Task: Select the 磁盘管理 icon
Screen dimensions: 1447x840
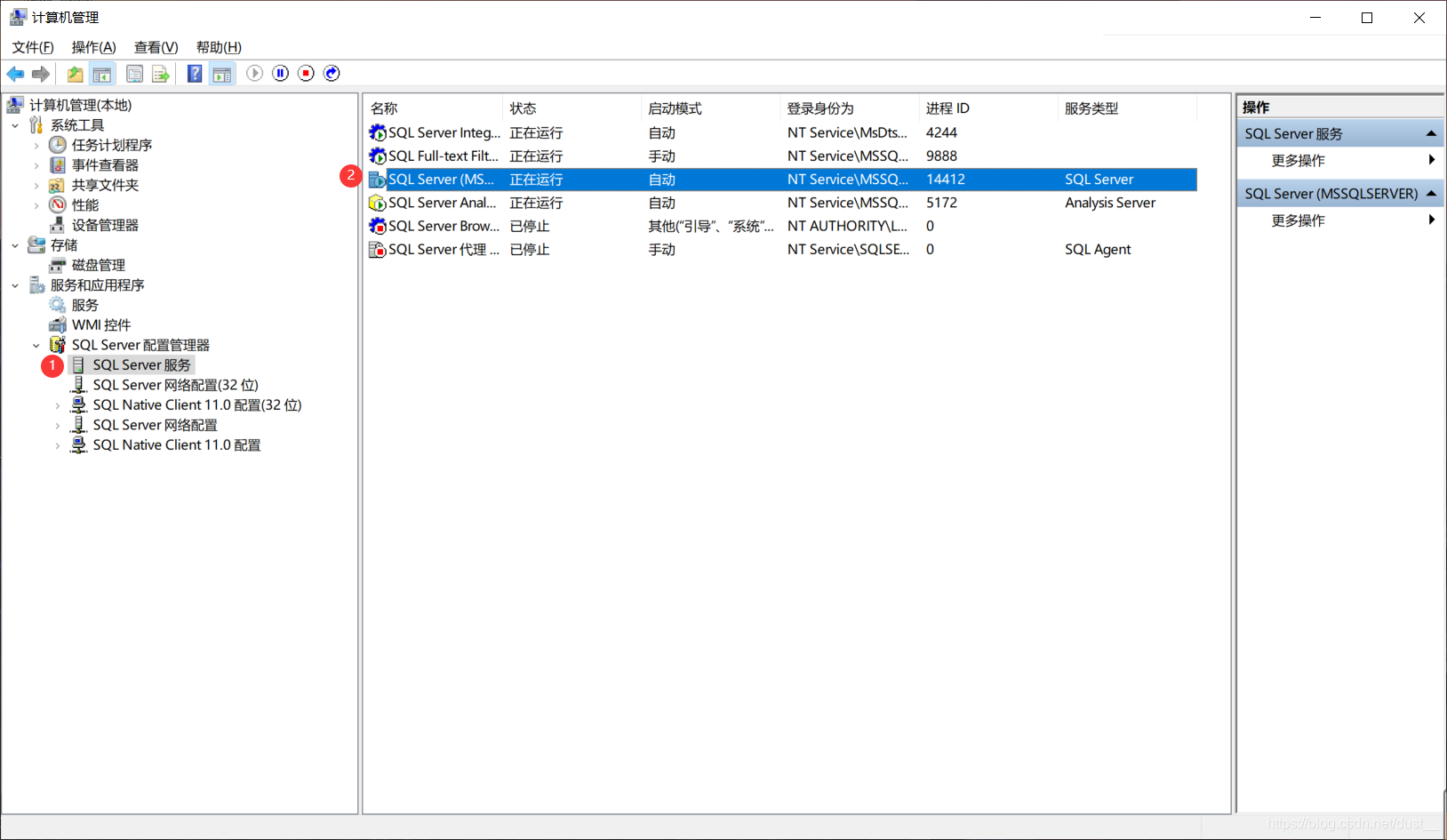Action: (58, 265)
